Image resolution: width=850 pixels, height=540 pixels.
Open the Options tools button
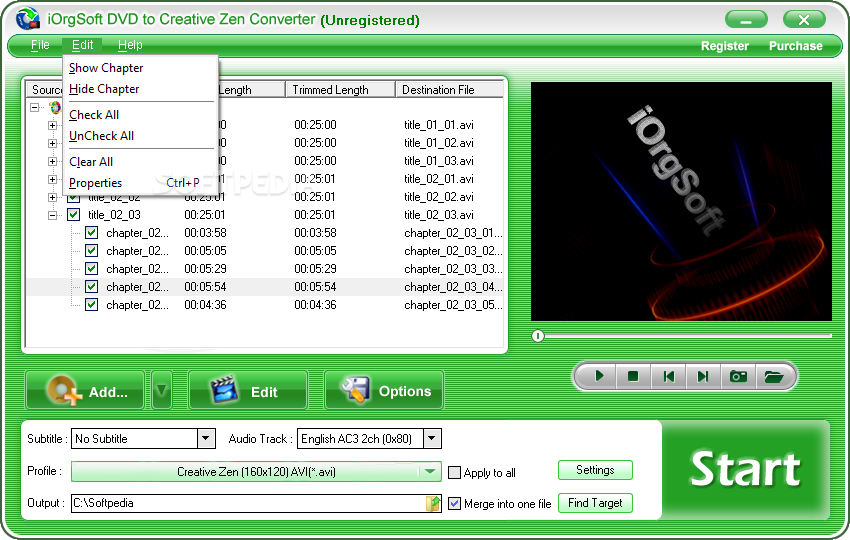click(x=384, y=390)
